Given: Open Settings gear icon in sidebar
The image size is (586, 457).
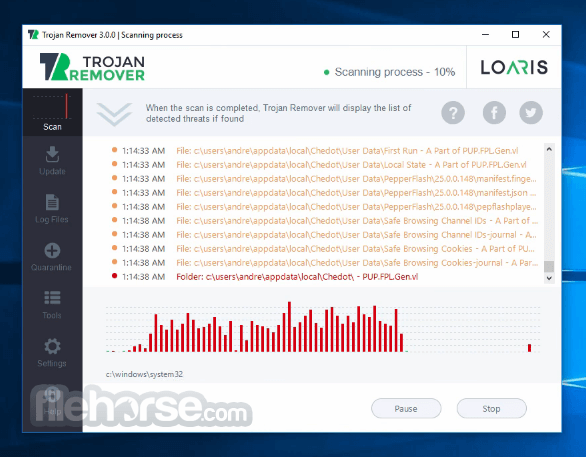Looking at the screenshot, I should (52, 346).
